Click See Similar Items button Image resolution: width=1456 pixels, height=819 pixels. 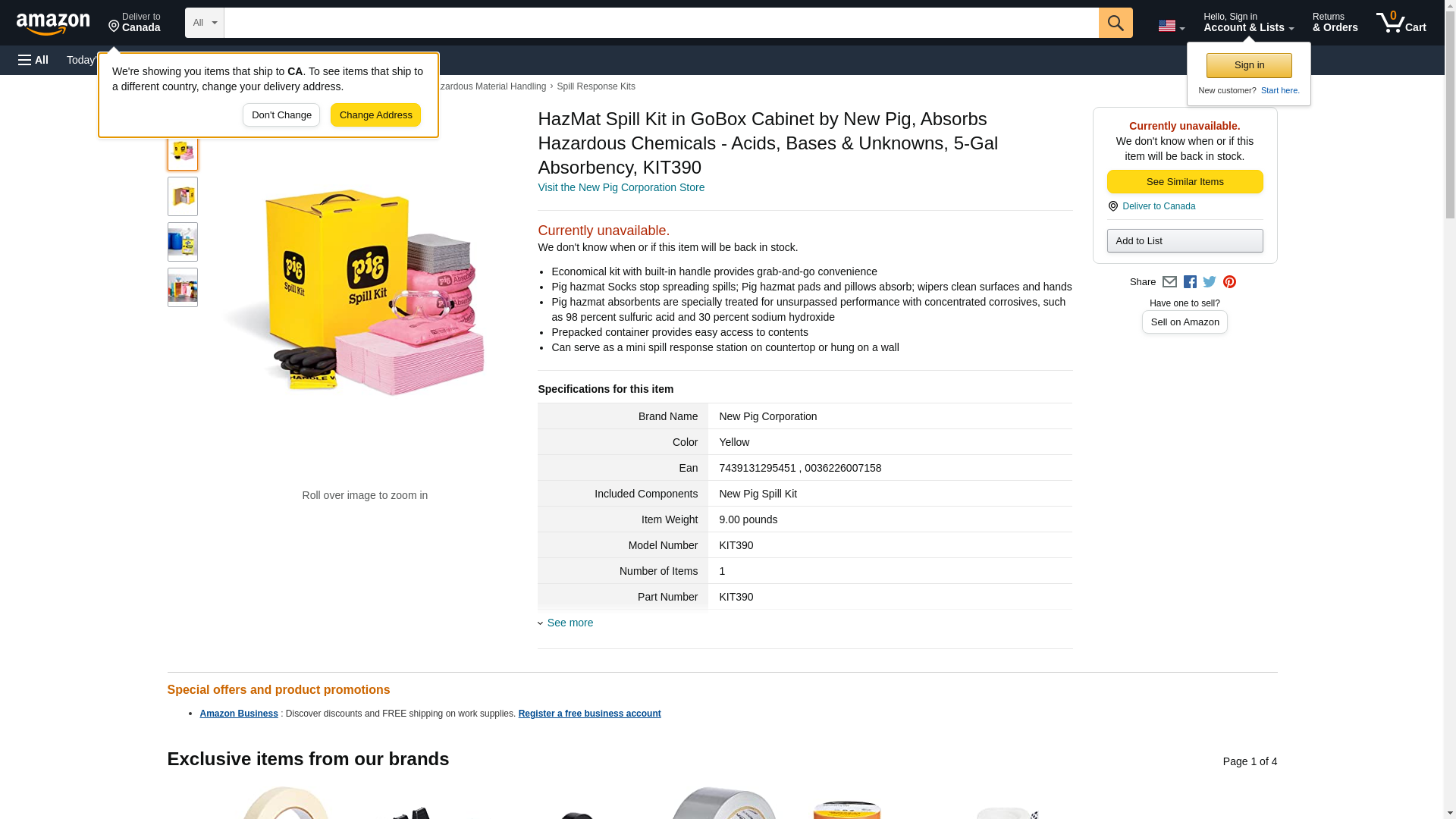click(x=1185, y=182)
